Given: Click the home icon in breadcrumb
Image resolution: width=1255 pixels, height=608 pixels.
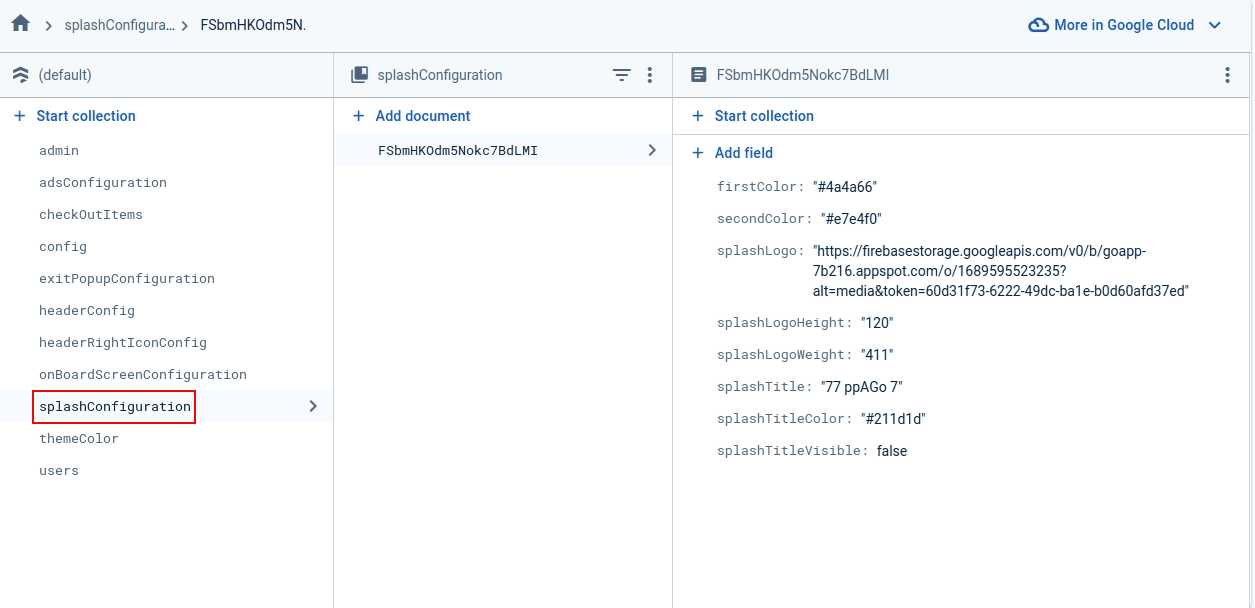Looking at the screenshot, I should [20, 24].
